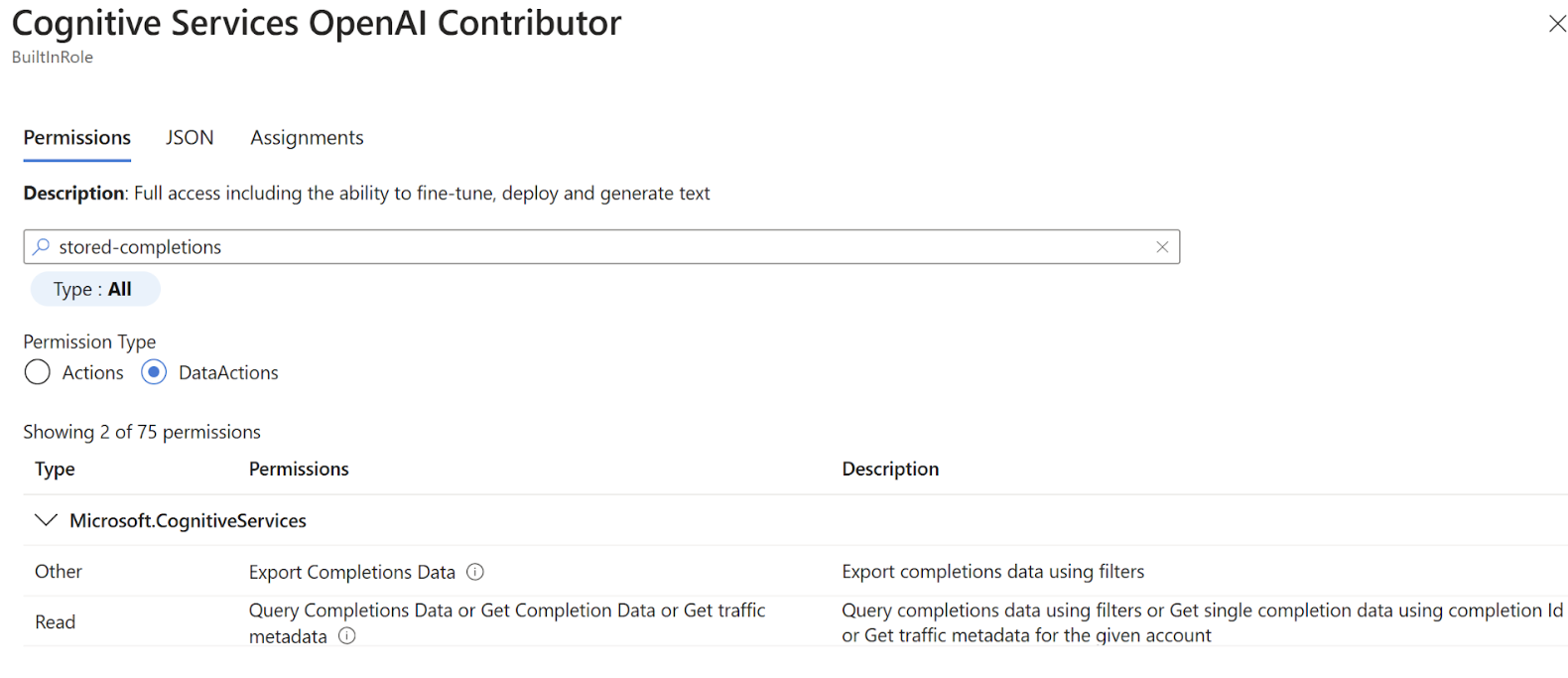The image size is (1568, 678).
Task: Select the Export Completions Data row
Action: click(352, 572)
